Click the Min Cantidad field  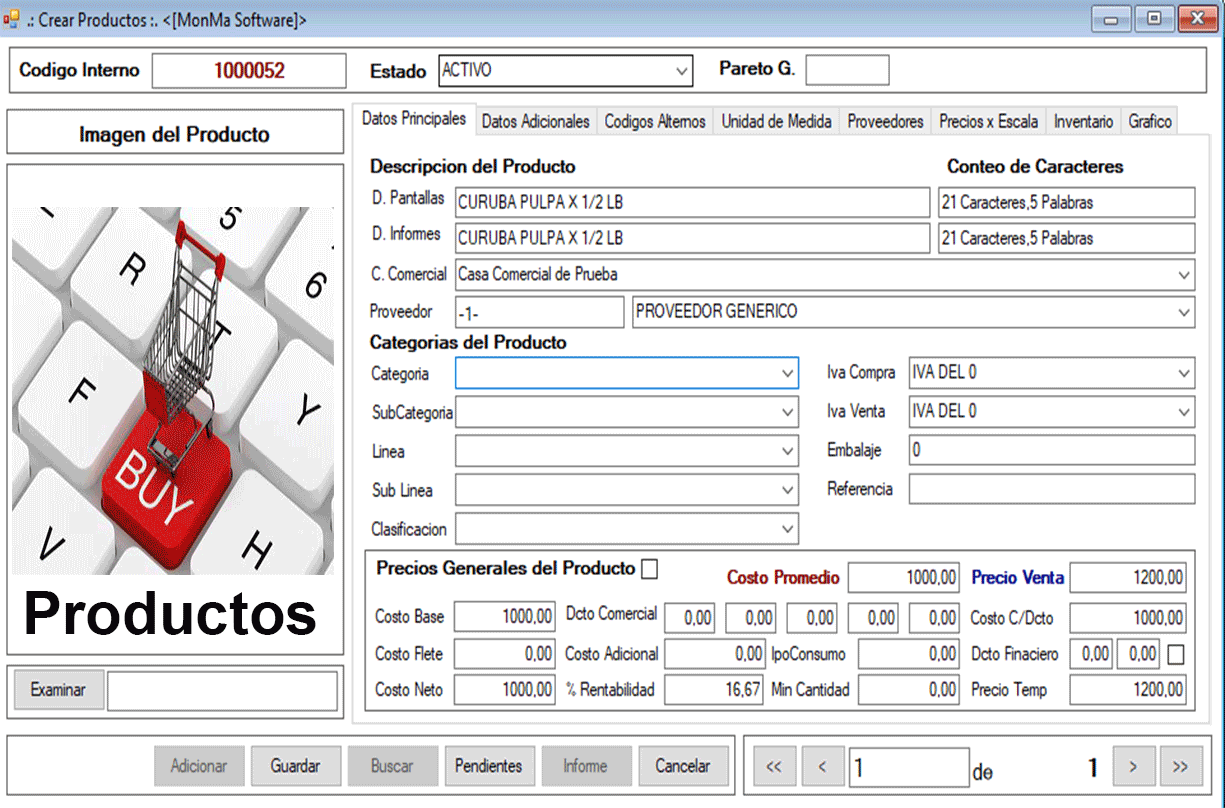pyautogui.click(x=909, y=690)
